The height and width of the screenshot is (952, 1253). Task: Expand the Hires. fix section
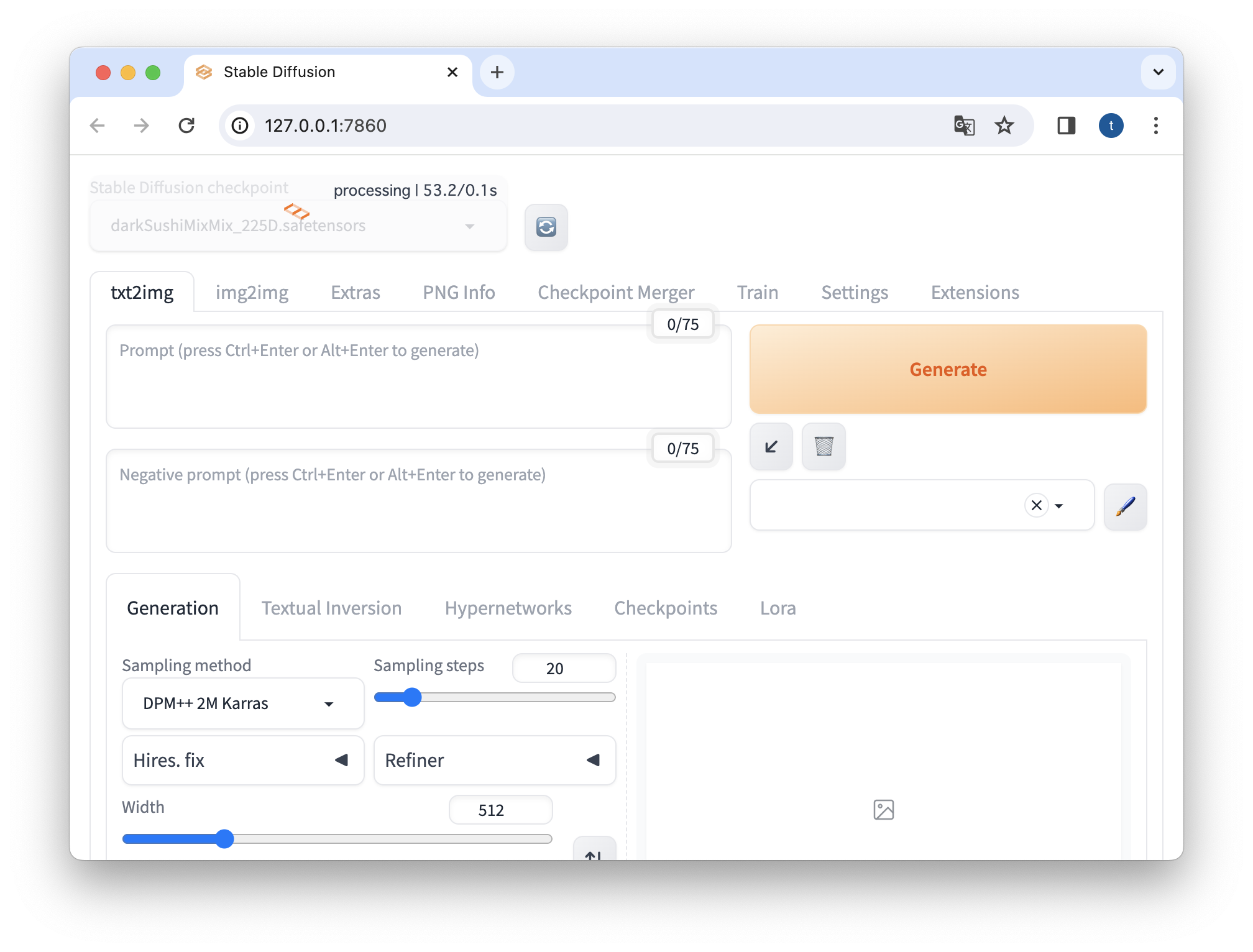click(x=243, y=760)
